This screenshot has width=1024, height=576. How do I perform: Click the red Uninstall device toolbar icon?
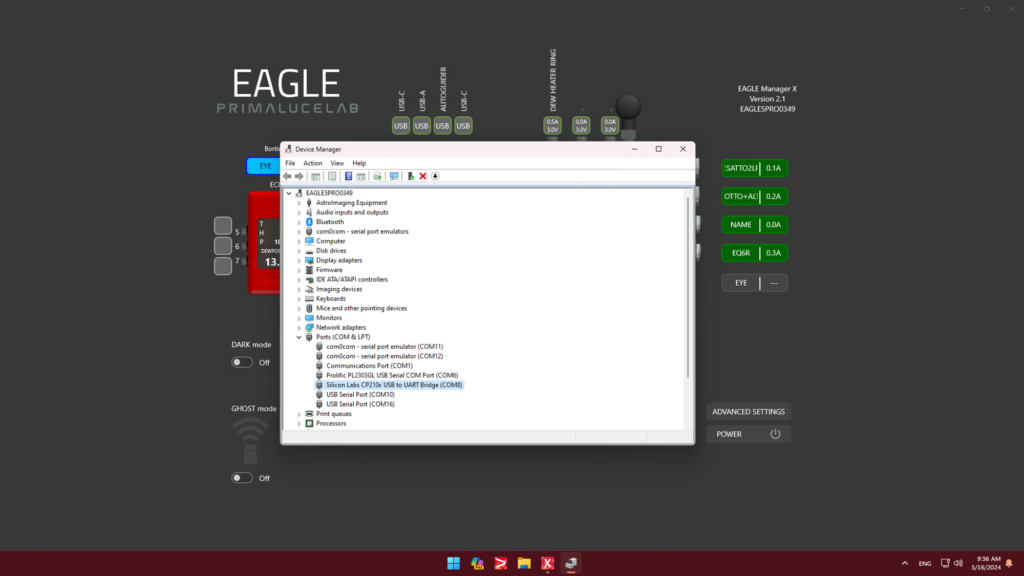tap(422, 176)
